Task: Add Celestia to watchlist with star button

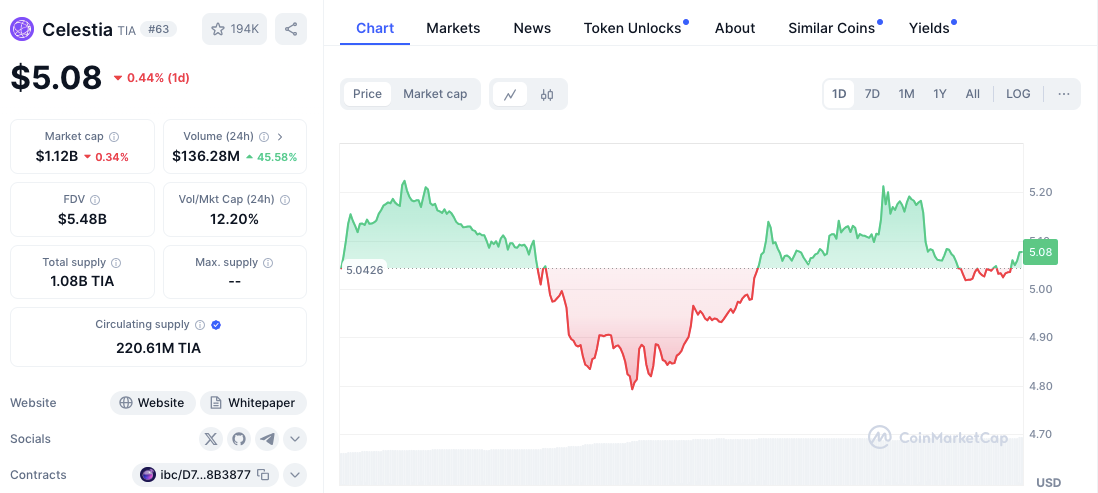Action: (235, 29)
